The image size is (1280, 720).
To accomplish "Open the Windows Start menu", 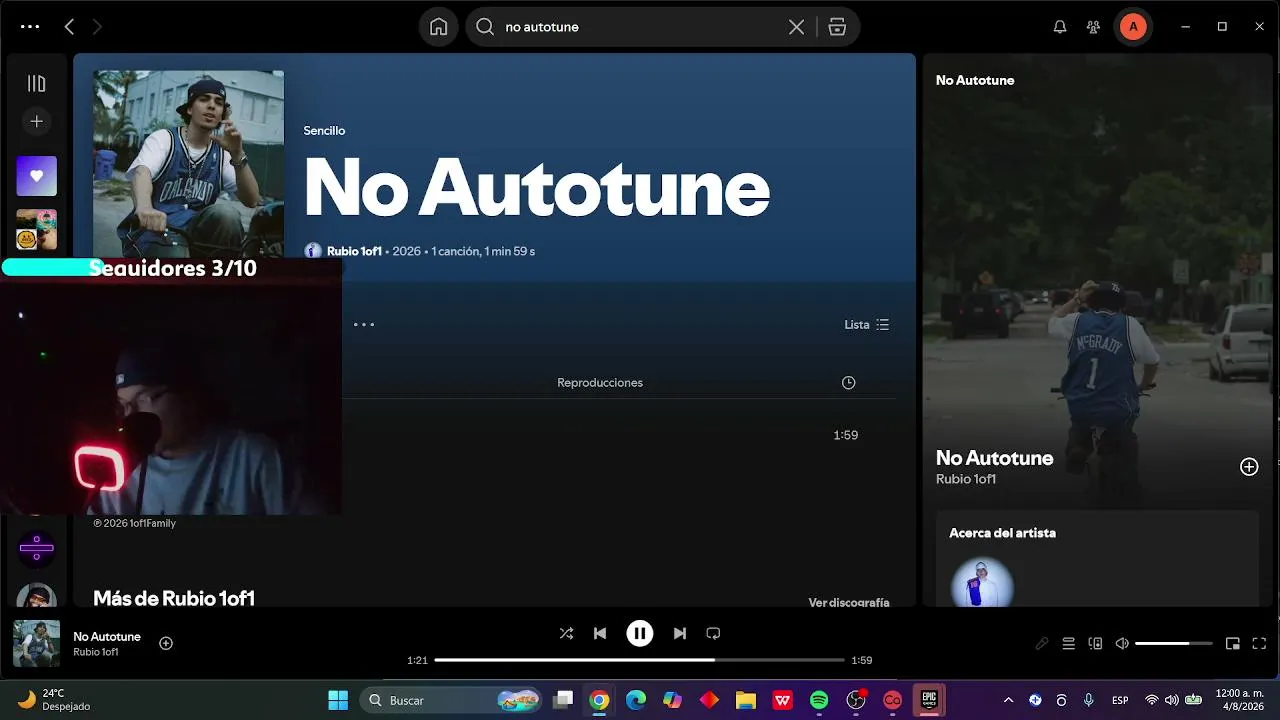I will click(338, 700).
